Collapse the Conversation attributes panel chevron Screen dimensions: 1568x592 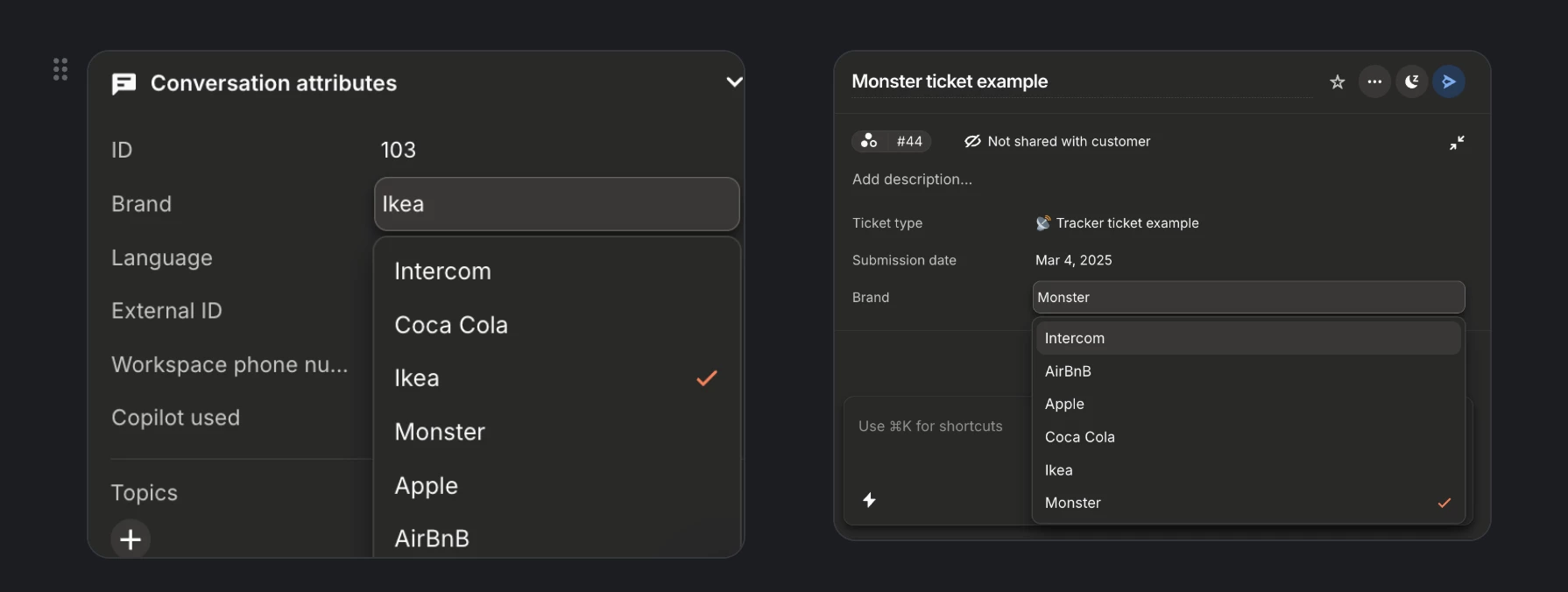[734, 81]
